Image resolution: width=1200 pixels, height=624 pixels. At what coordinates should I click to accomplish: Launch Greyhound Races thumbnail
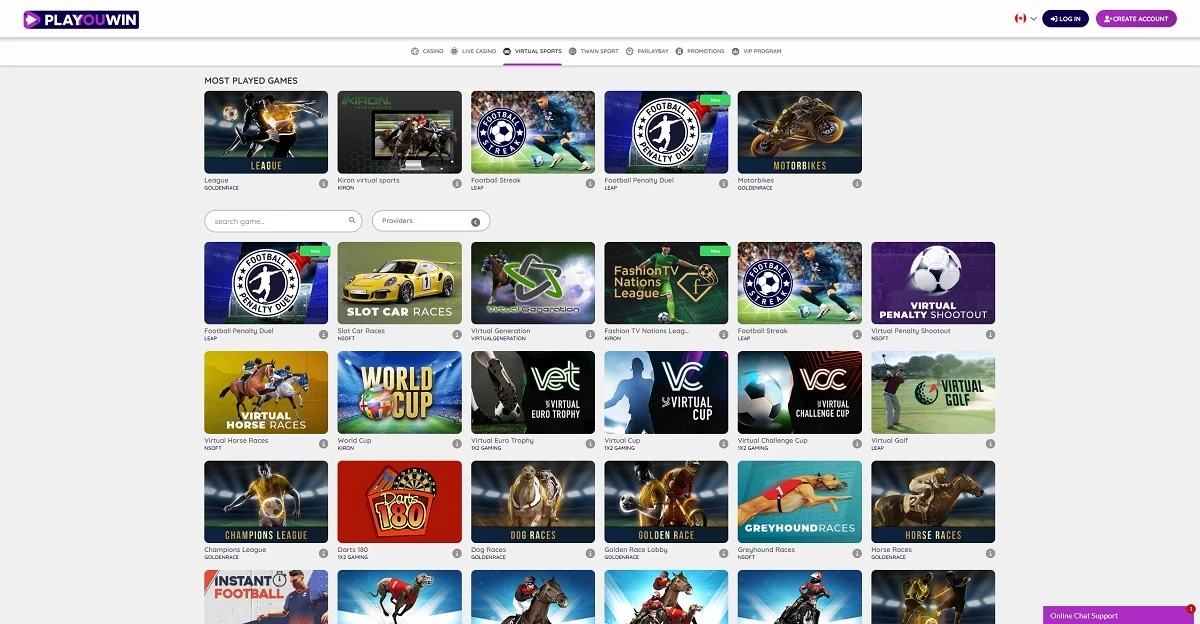click(800, 502)
